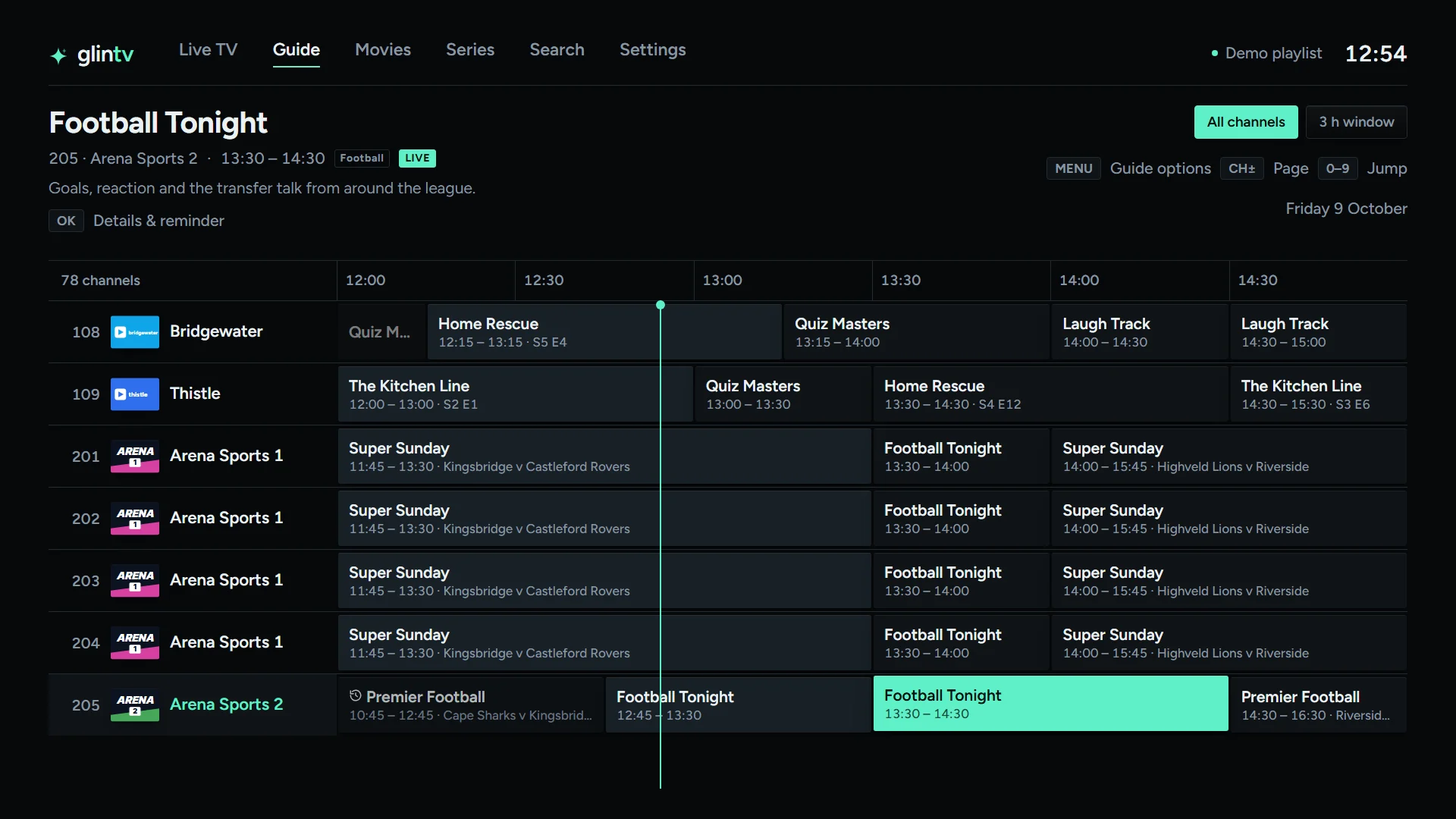This screenshot has width=1456, height=819.
Task: Select the Arena Sports 2 channel name
Action: (x=226, y=704)
